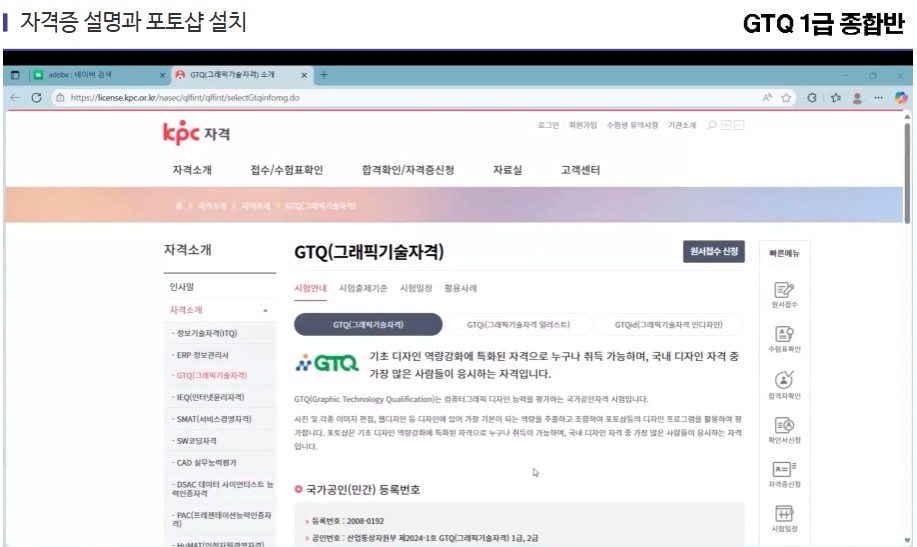
Task: Click the site search magnifier icon
Action: point(711,125)
